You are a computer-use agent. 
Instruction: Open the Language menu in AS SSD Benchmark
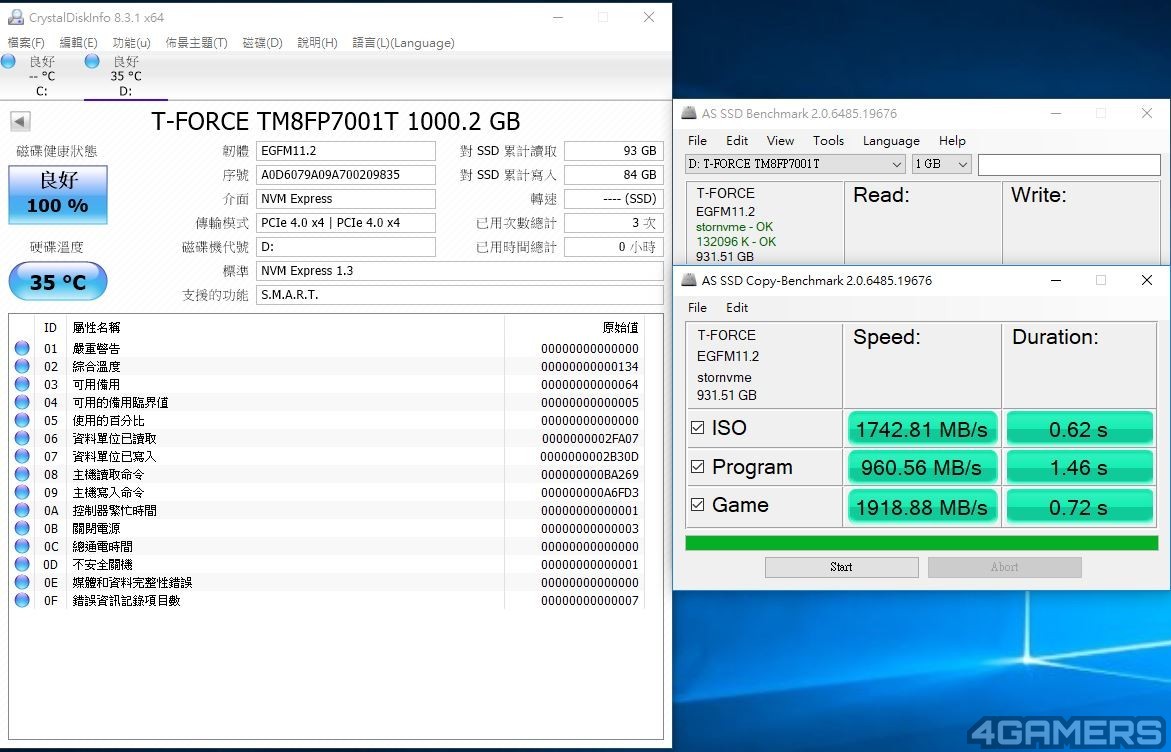tap(891, 140)
